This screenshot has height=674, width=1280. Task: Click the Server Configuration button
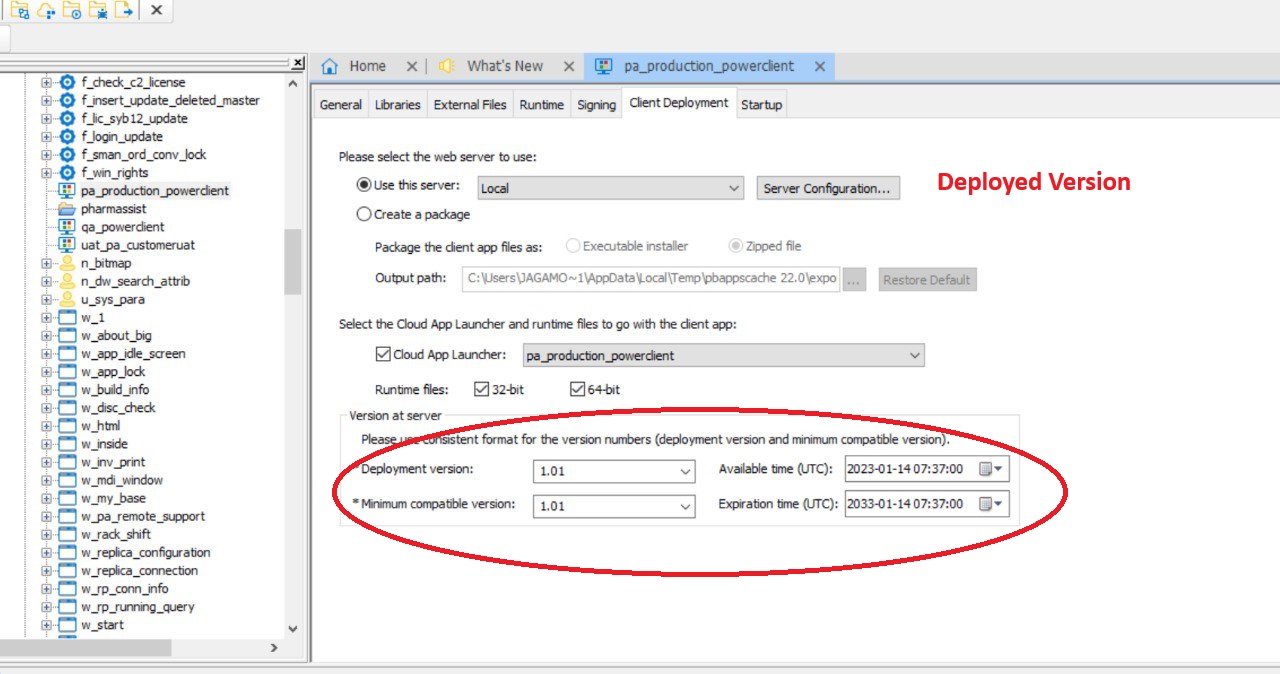[x=826, y=188]
